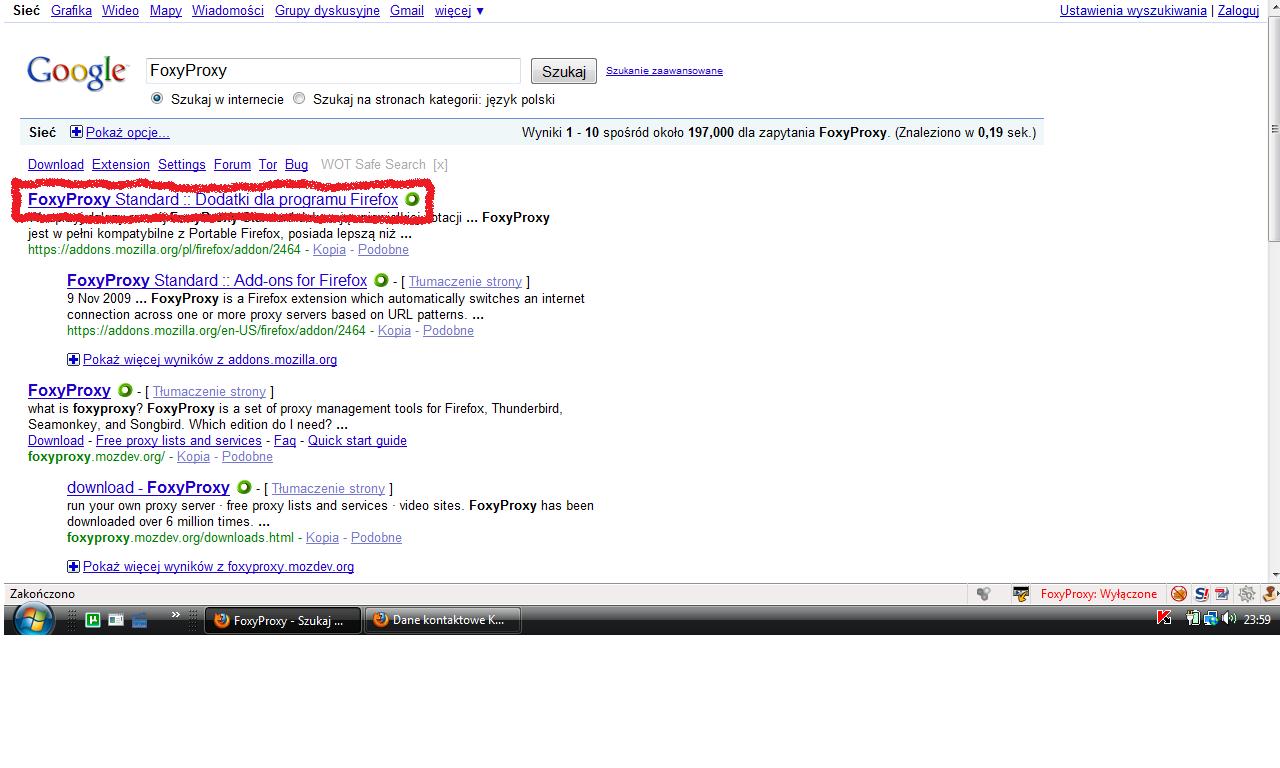Open the Quick start guide sitelink
1280x768 pixels.
coord(357,440)
